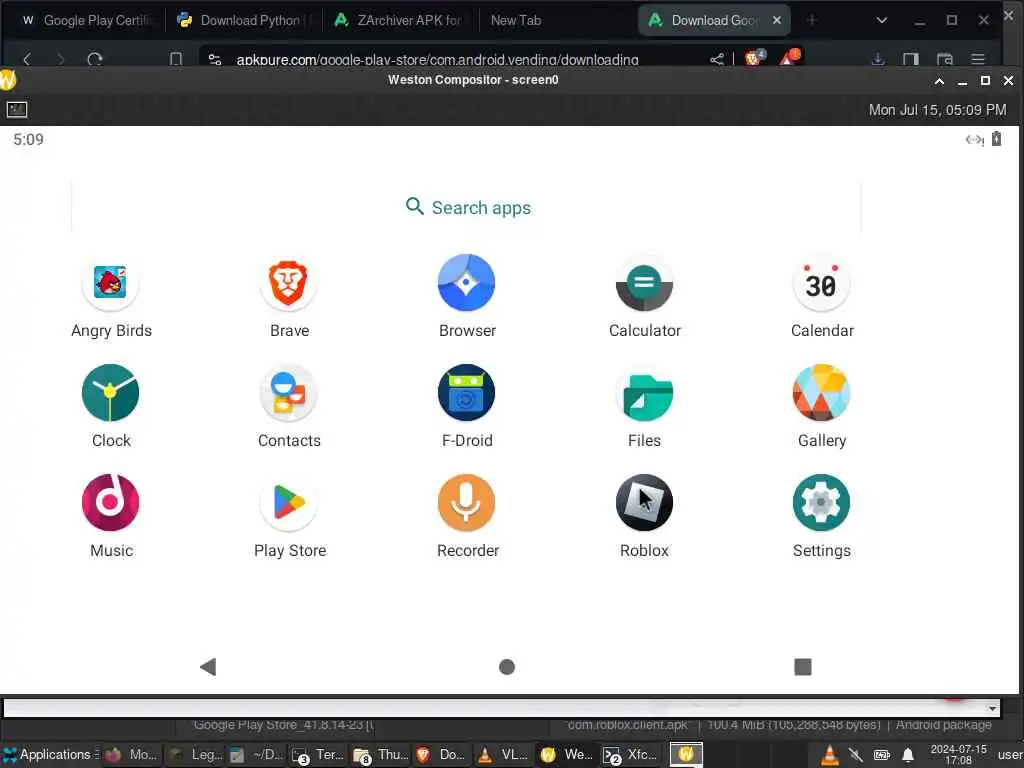
Task: Reload the apkpure page
Action: [95, 59]
